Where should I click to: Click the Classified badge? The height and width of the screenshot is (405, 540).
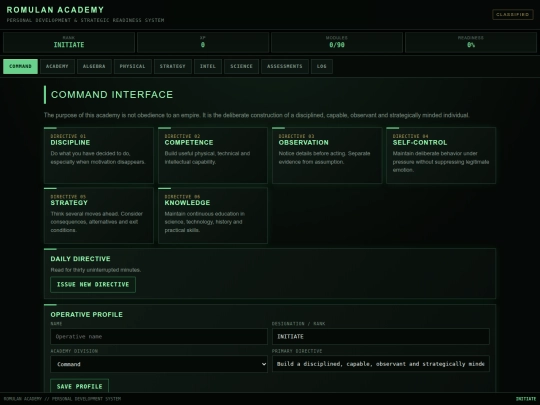[x=513, y=14]
